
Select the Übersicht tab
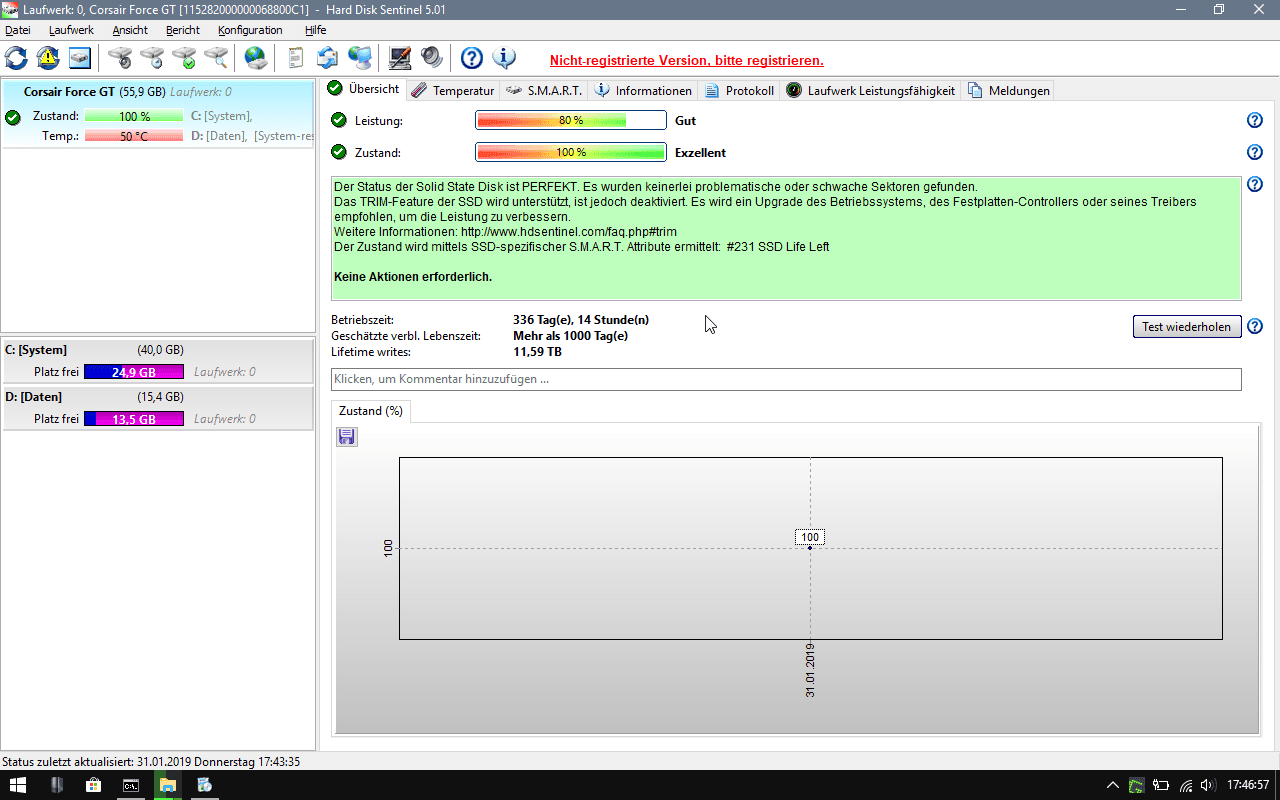tap(365, 89)
